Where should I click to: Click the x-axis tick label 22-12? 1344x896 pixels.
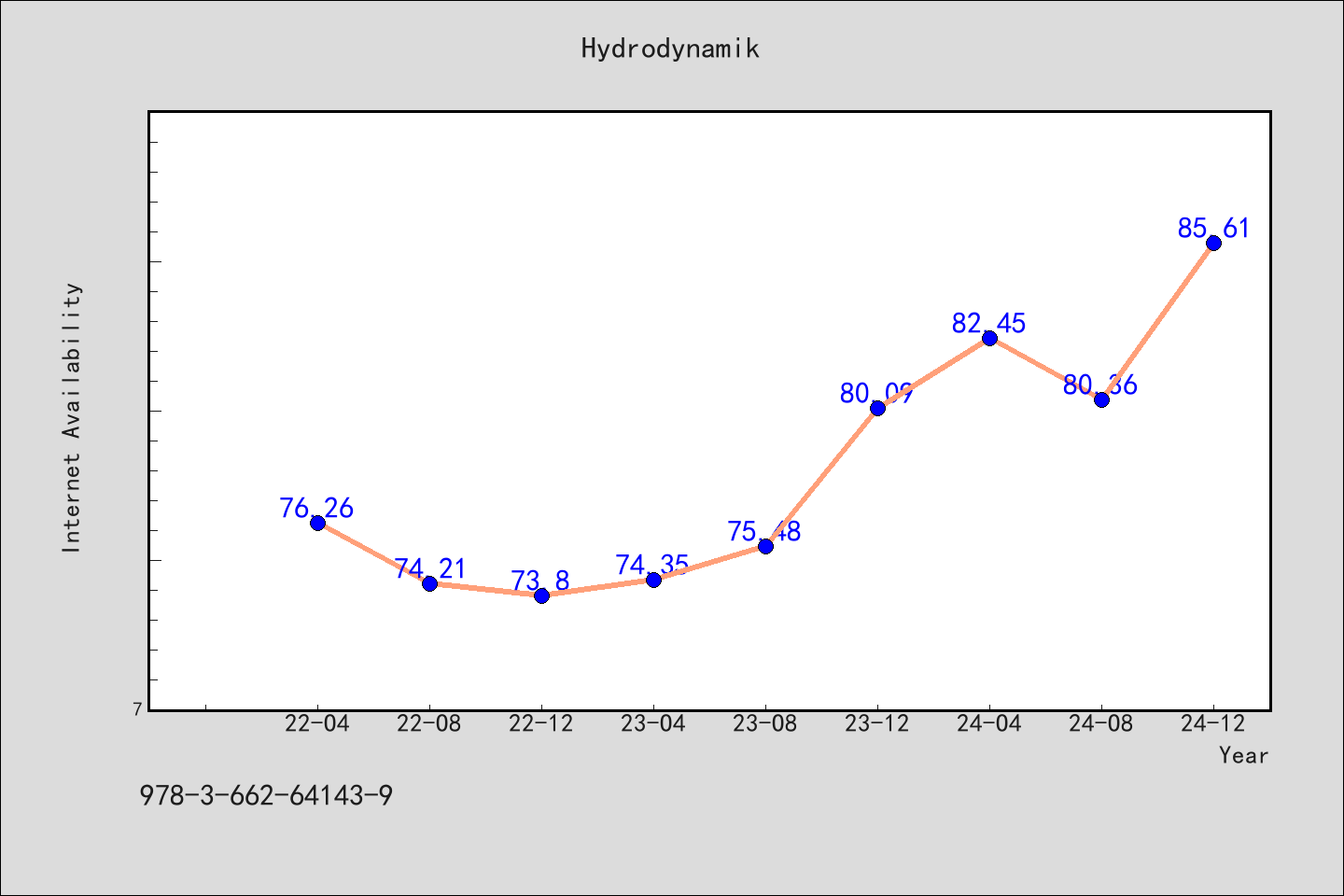[x=541, y=724]
